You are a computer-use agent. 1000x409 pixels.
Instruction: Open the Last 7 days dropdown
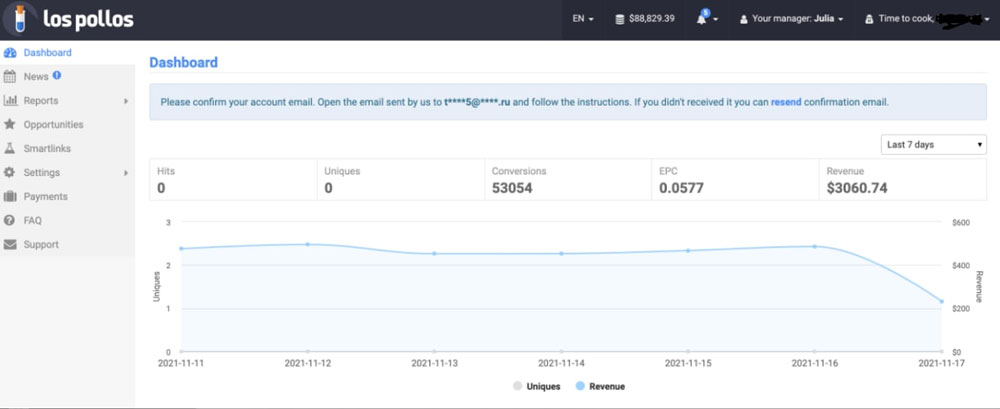[933, 145]
